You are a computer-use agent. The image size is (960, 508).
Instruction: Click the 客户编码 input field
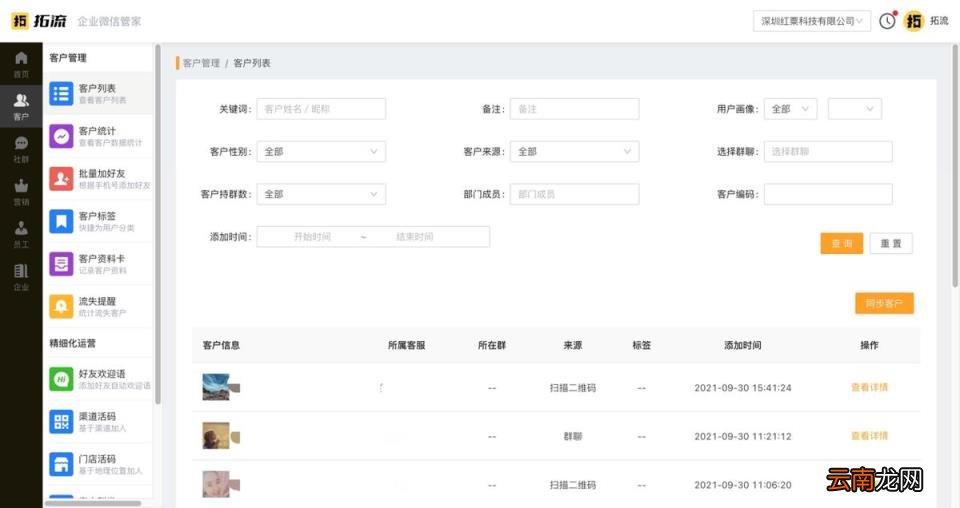pos(828,194)
